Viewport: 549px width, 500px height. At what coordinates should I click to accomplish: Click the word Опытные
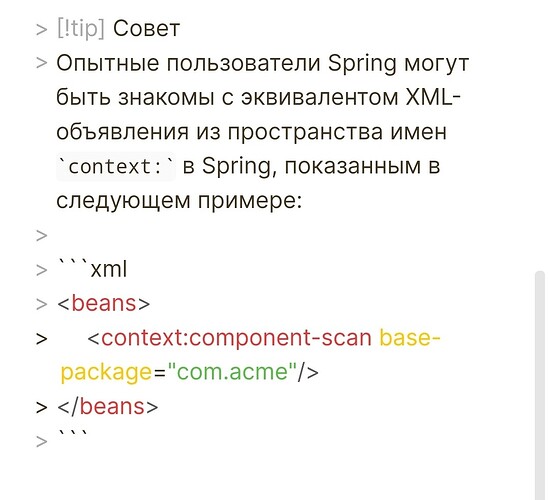click(x=107, y=63)
